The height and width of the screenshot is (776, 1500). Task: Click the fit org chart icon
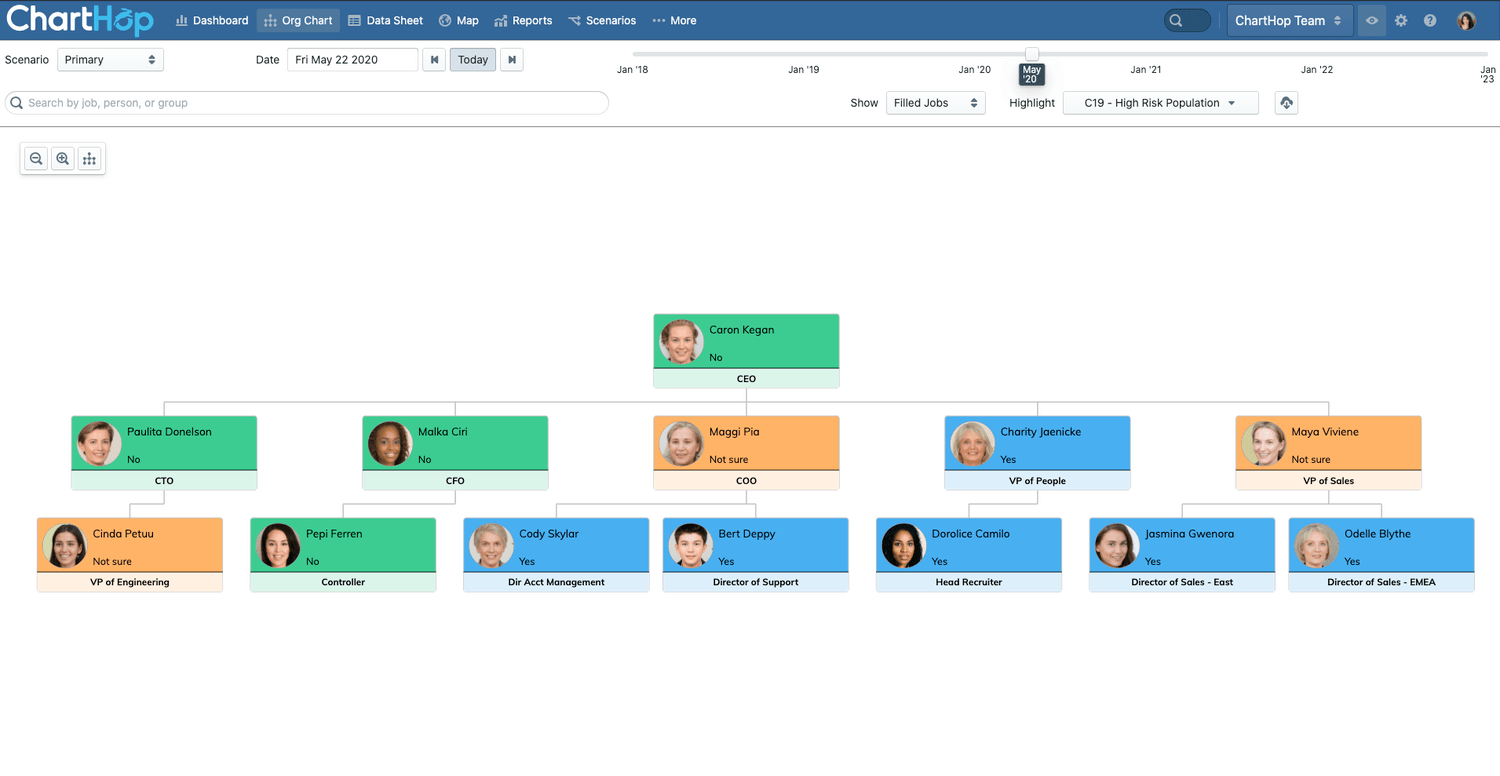pos(89,158)
